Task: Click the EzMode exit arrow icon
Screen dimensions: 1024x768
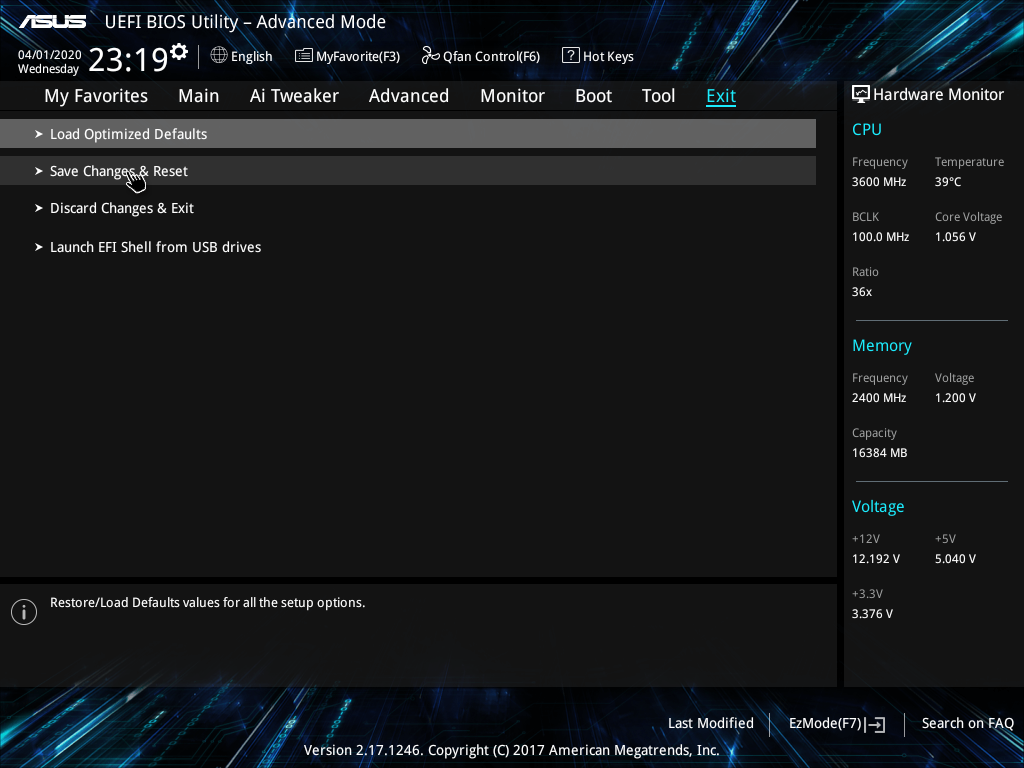Action: pos(876,724)
